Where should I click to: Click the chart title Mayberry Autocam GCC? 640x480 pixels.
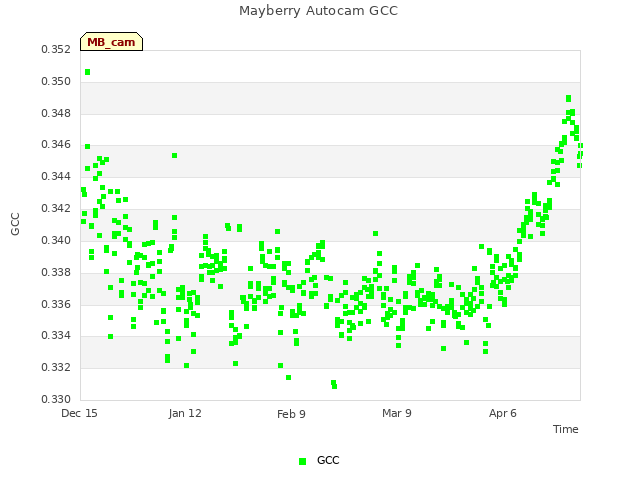click(x=318, y=11)
